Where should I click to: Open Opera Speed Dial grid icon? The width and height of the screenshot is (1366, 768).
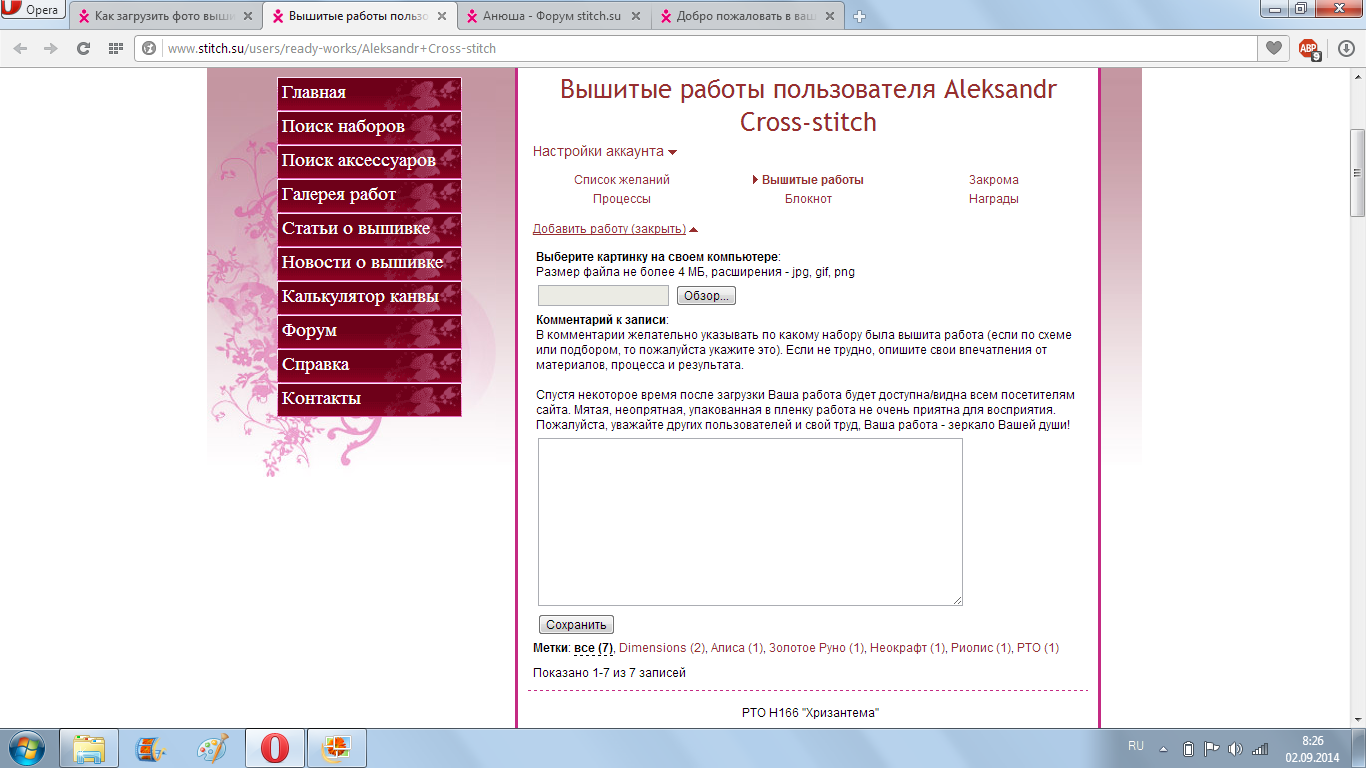click(115, 48)
